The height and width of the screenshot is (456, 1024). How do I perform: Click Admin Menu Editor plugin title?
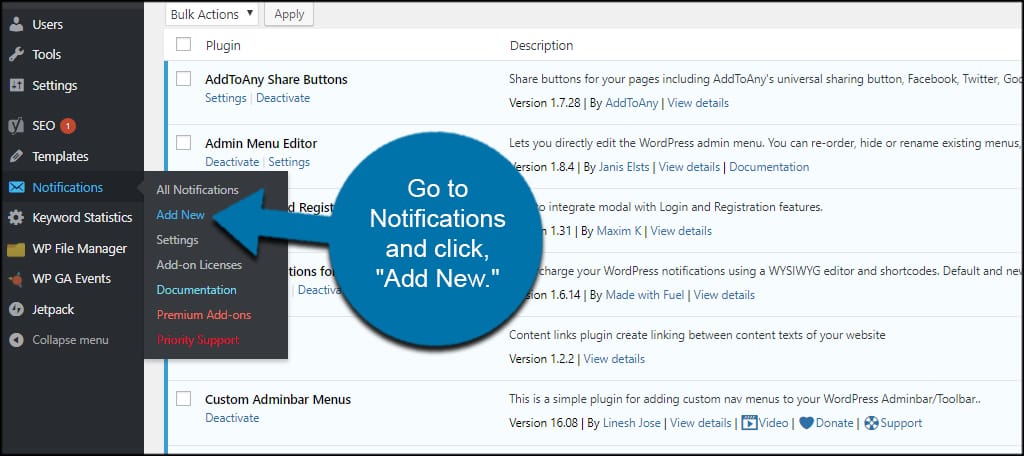tap(261, 144)
